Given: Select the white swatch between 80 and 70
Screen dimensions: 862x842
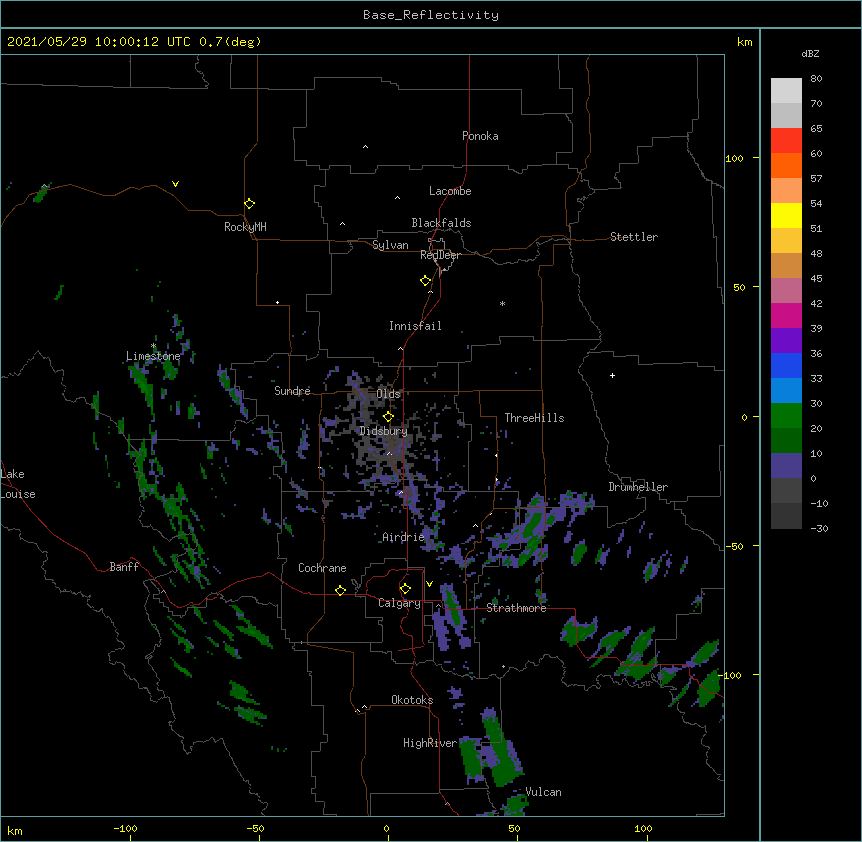Looking at the screenshot, I should [786, 90].
